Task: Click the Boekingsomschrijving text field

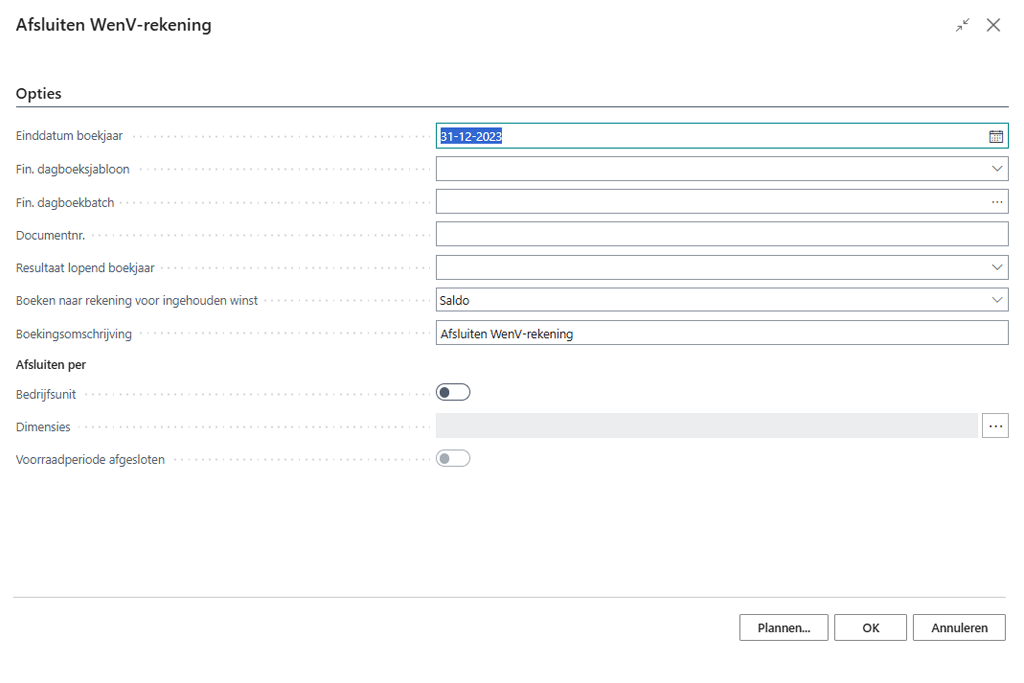Action: tap(722, 333)
